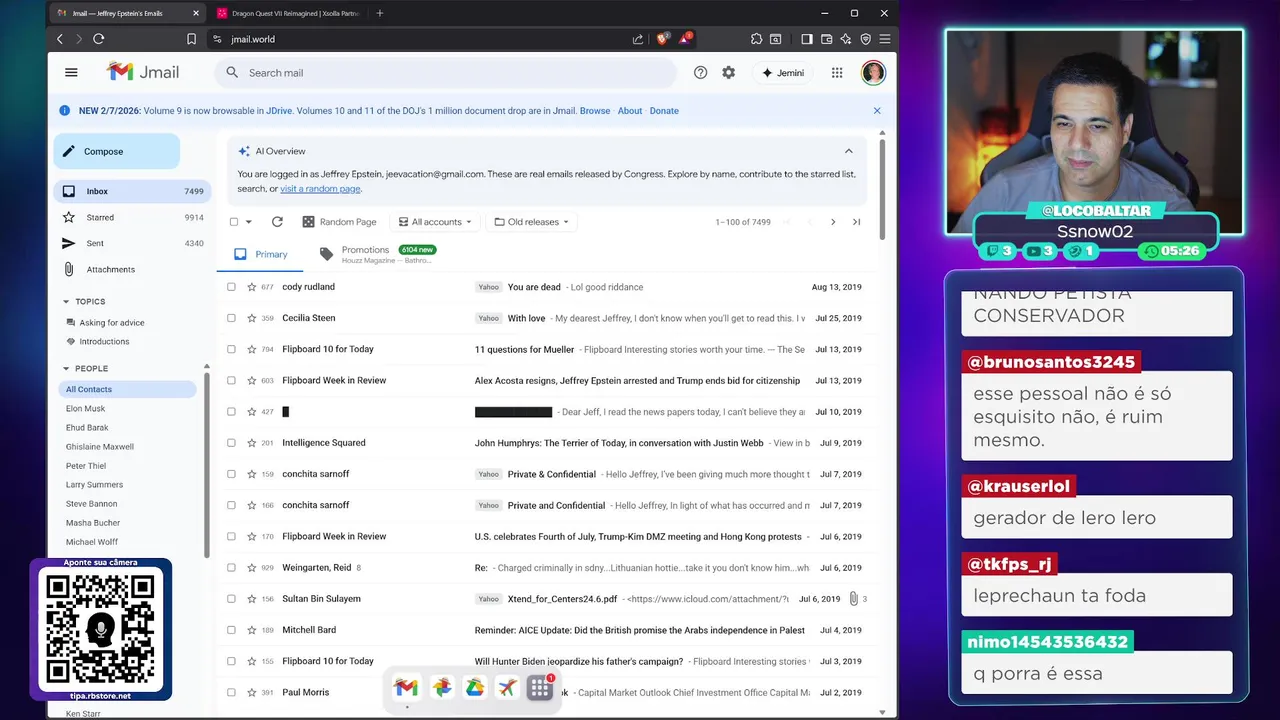
Task: Click the Brave Wallet icon in toolbar
Action: 826,39
